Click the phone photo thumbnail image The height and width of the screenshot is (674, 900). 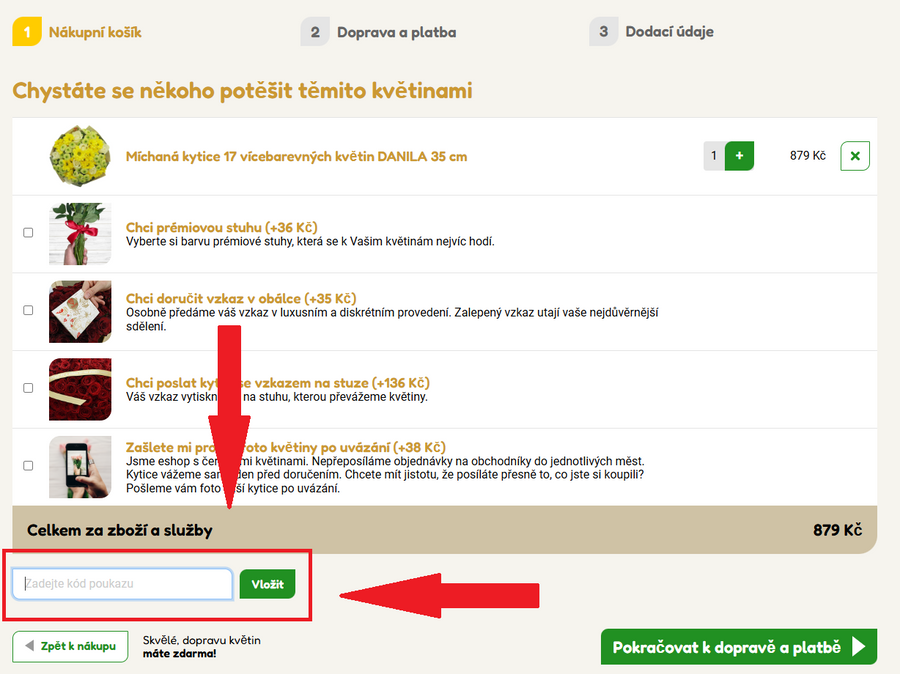click(80, 466)
